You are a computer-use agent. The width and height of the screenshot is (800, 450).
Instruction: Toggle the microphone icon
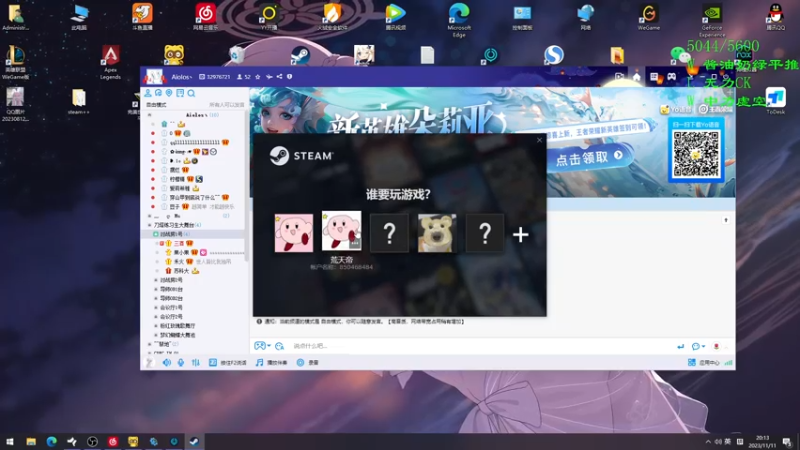pyautogui.click(x=181, y=362)
